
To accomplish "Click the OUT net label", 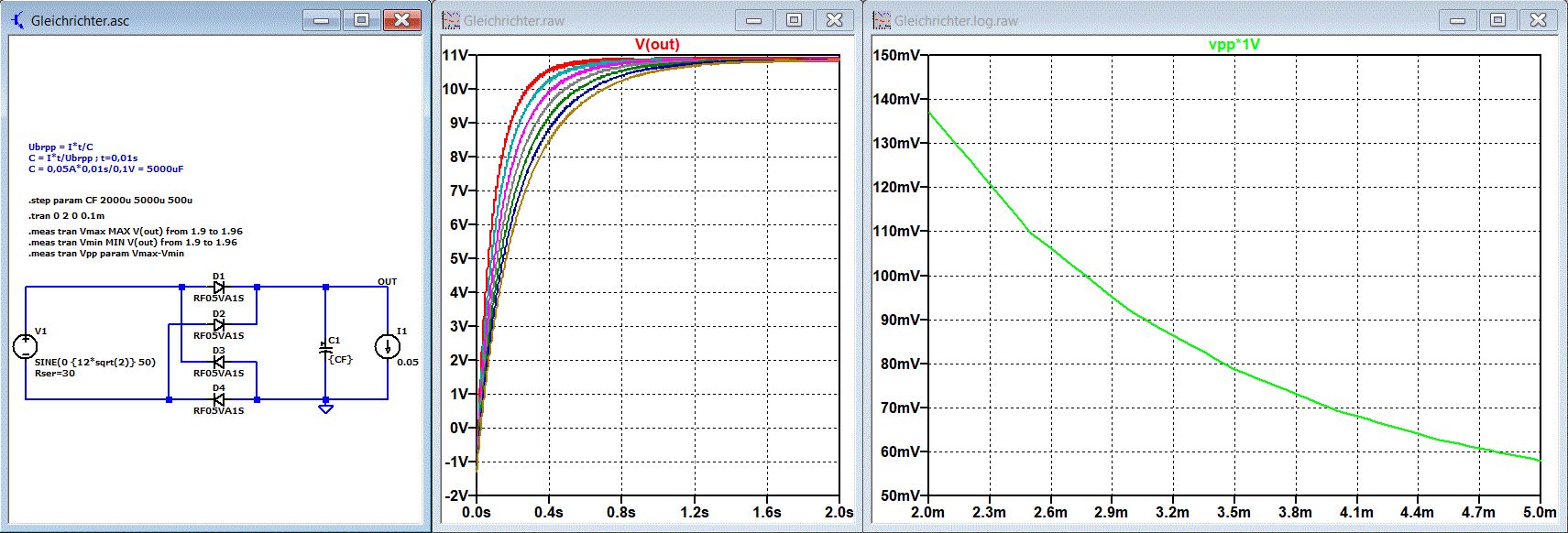I will 388,281.
